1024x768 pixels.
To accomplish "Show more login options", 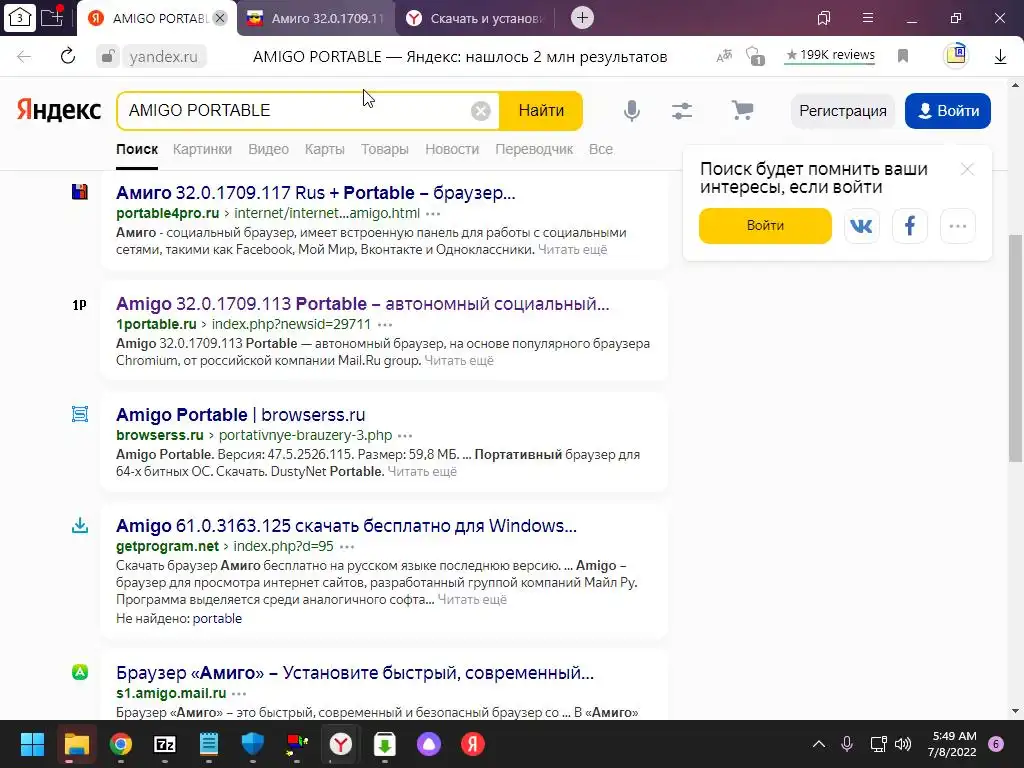I will pos(958,226).
